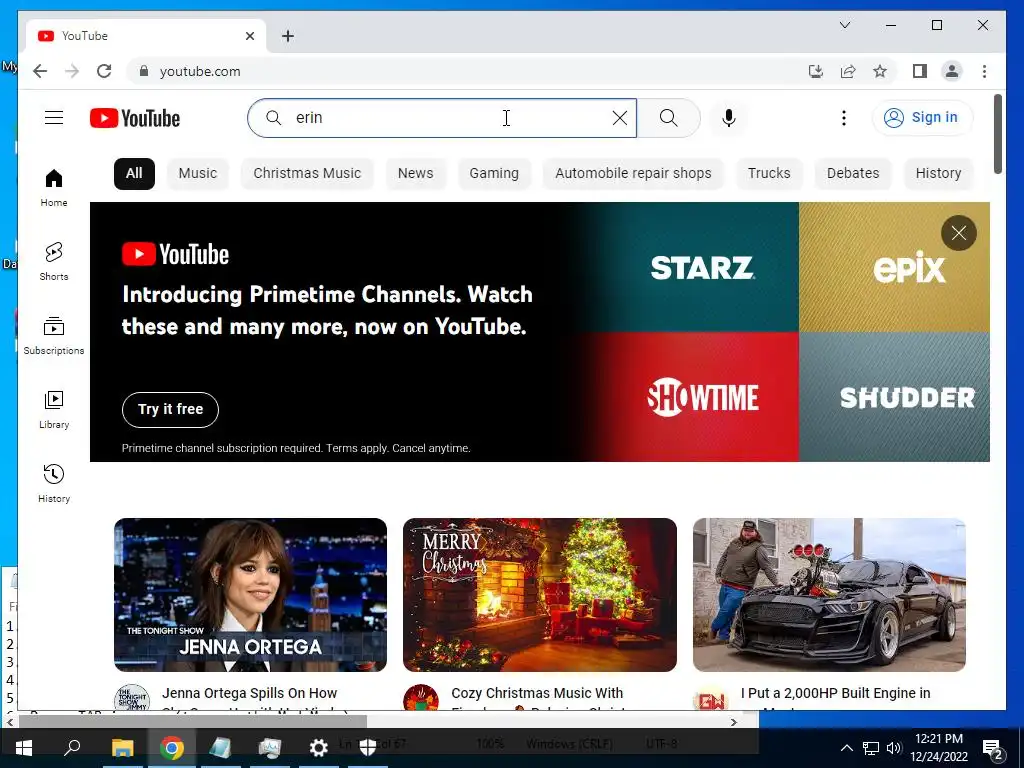
Task: Go back in the browser
Action: click(40, 71)
